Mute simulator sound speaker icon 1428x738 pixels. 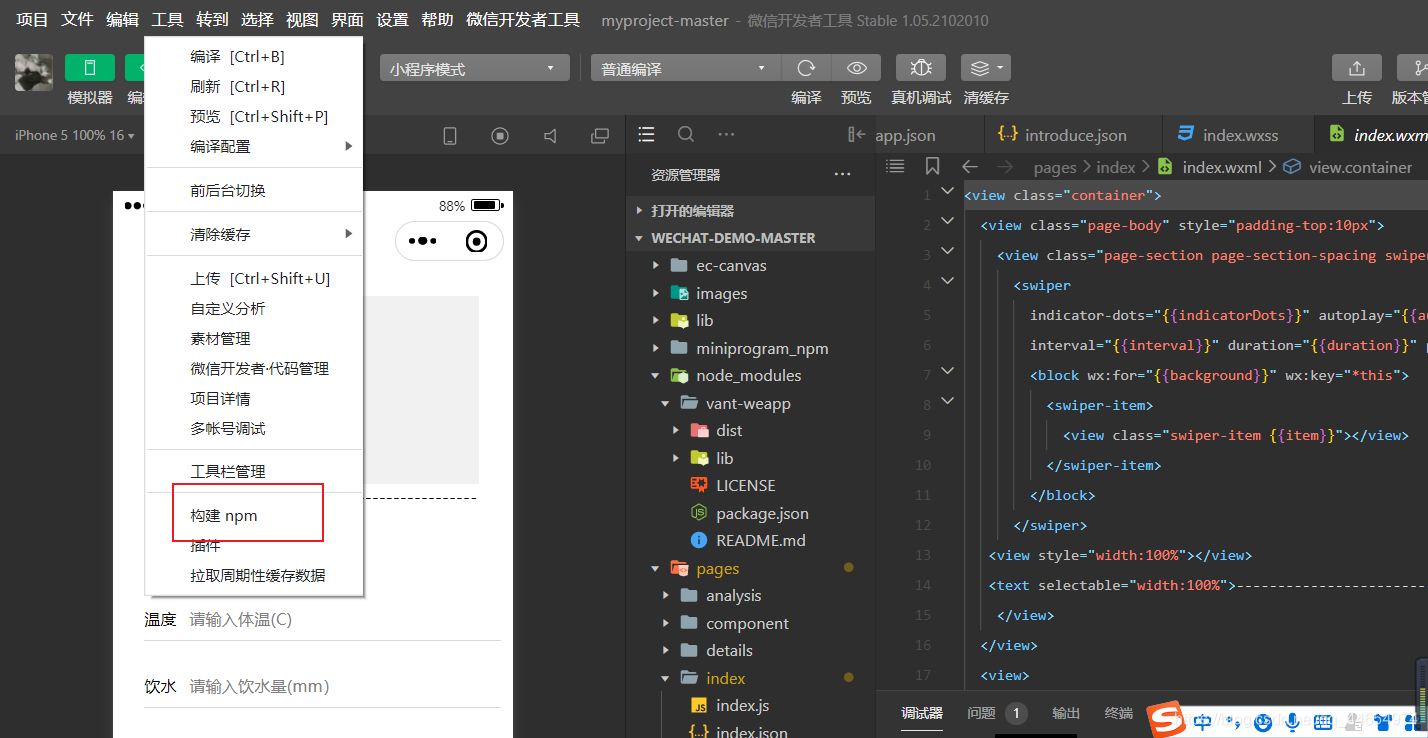(x=550, y=136)
